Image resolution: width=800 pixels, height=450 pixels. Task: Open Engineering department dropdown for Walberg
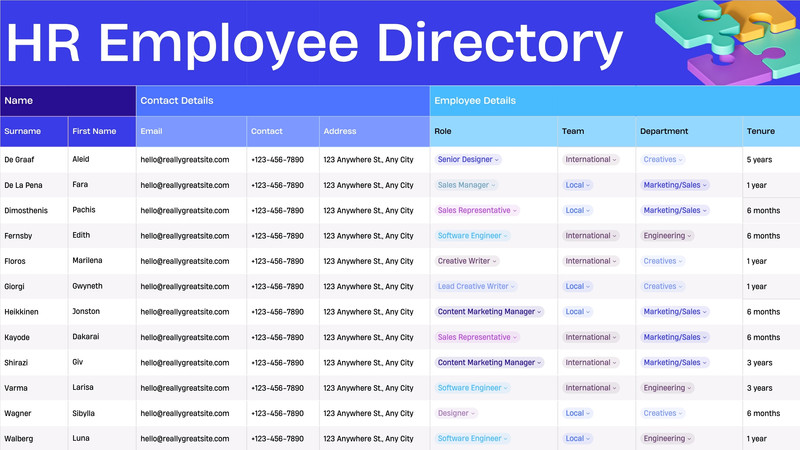[x=667, y=438]
